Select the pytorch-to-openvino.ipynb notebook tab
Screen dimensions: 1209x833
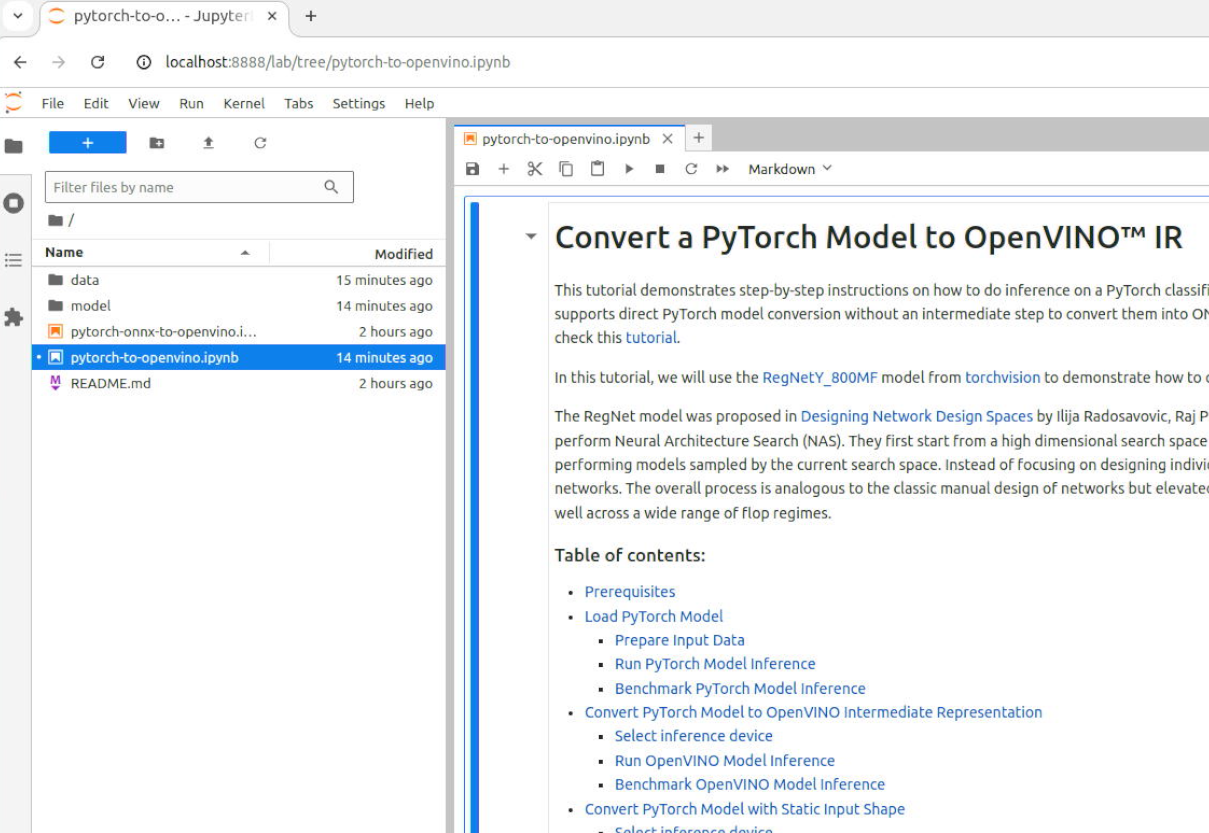tap(565, 139)
